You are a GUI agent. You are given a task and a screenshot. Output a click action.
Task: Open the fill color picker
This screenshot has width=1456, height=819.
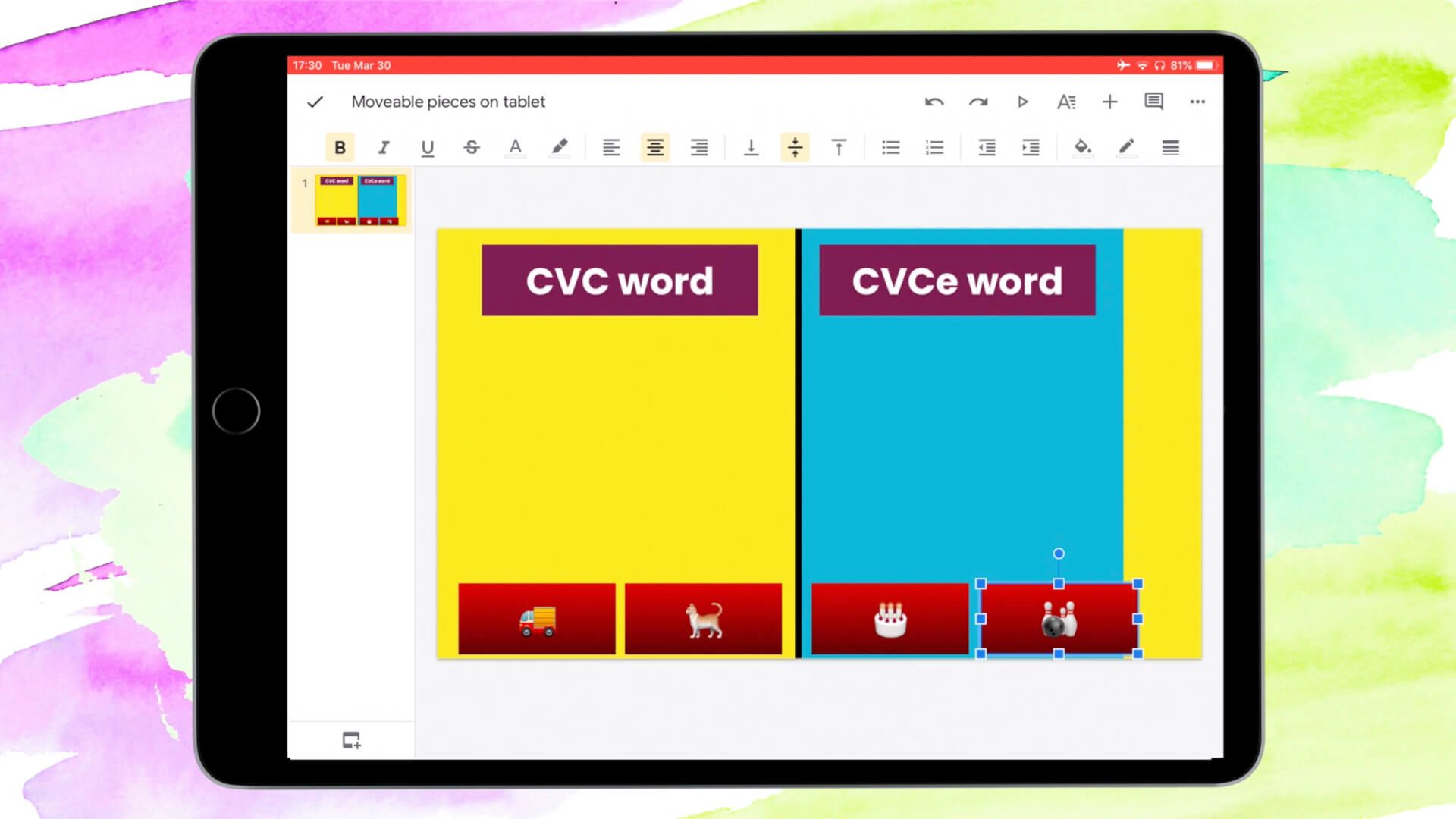(1083, 147)
